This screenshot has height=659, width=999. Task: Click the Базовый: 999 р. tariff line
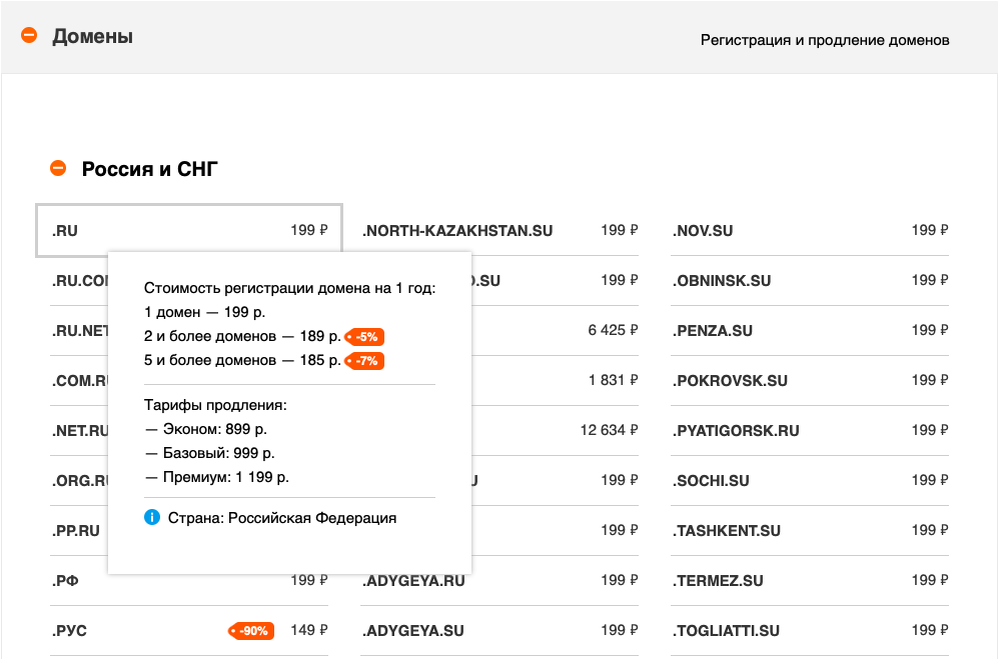pos(210,453)
